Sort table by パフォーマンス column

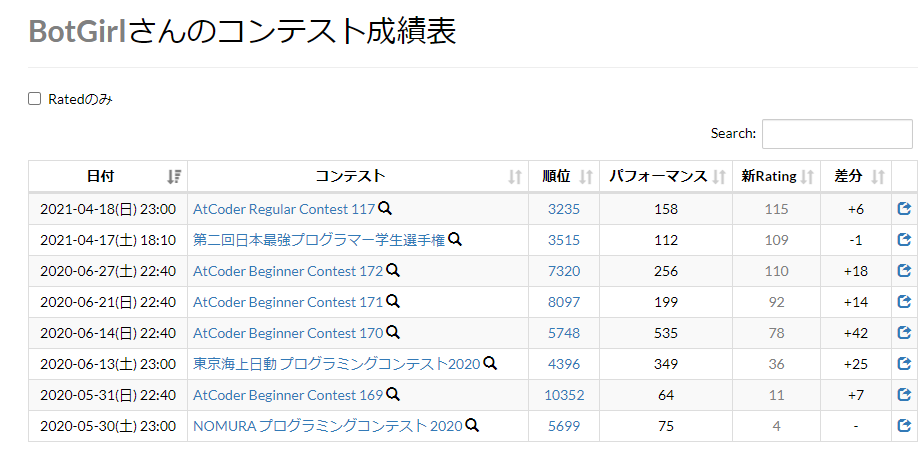pyautogui.click(x=666, y=176)
